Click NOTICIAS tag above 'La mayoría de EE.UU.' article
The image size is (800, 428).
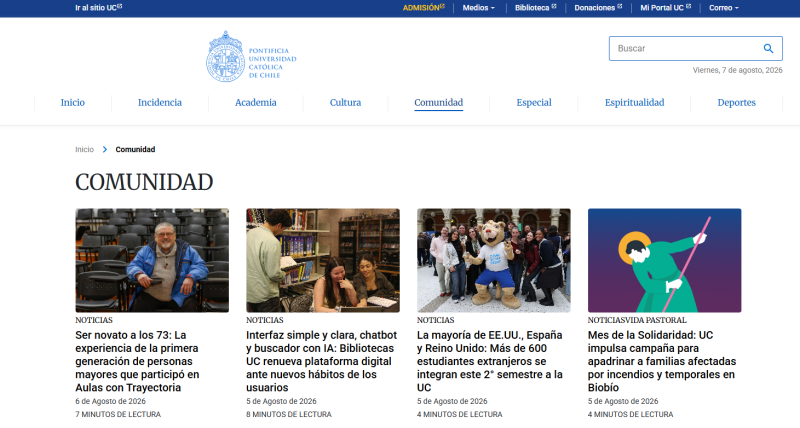[435, 320]
